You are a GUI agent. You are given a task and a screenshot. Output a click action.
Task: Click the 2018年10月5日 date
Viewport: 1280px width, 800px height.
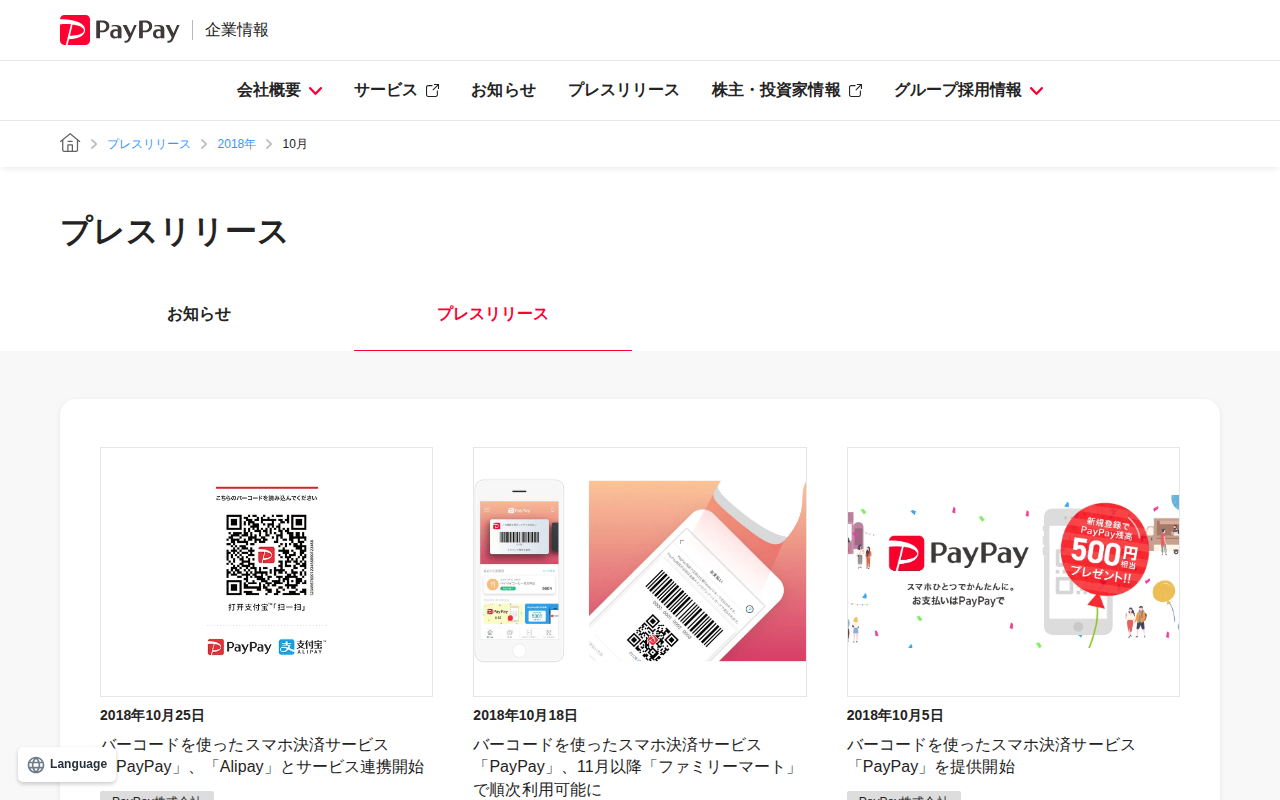[x=895, y=715]
